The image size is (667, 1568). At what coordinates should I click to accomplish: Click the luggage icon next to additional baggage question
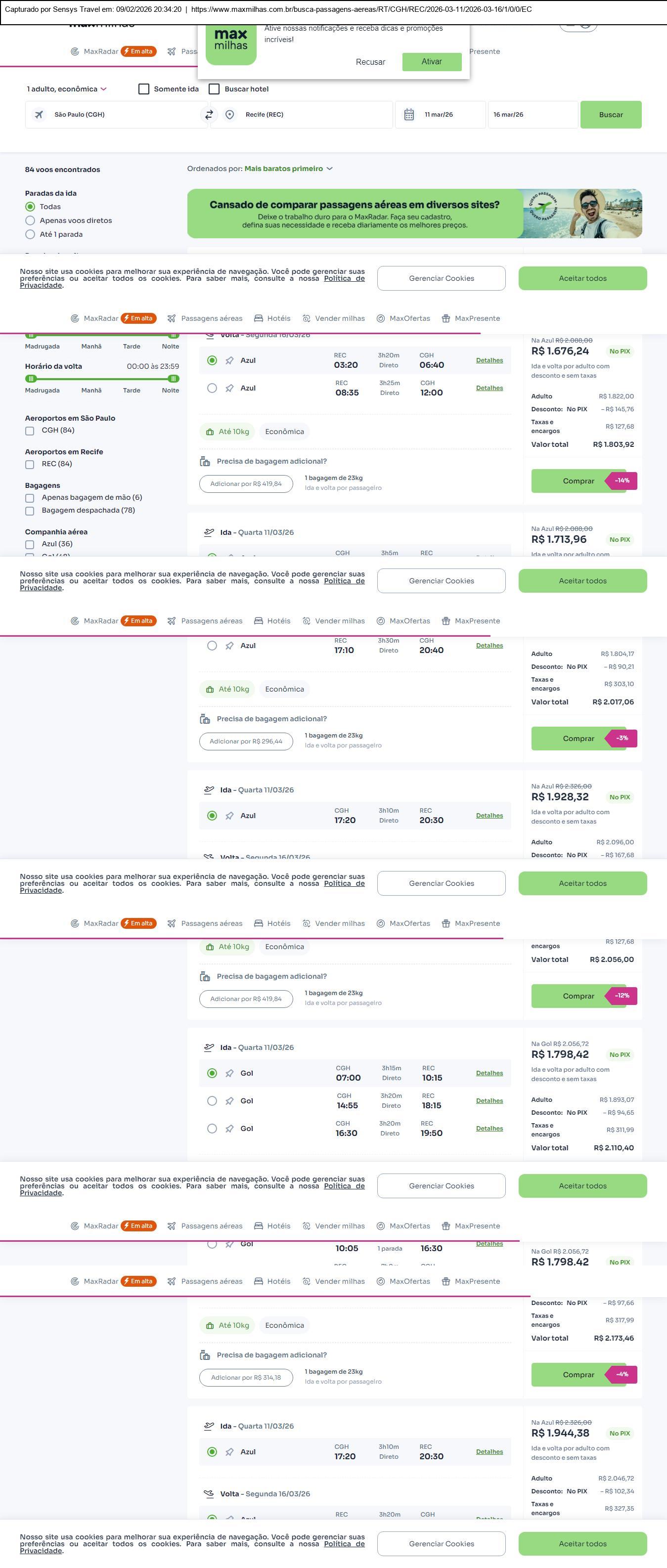[x=205, y=461]
